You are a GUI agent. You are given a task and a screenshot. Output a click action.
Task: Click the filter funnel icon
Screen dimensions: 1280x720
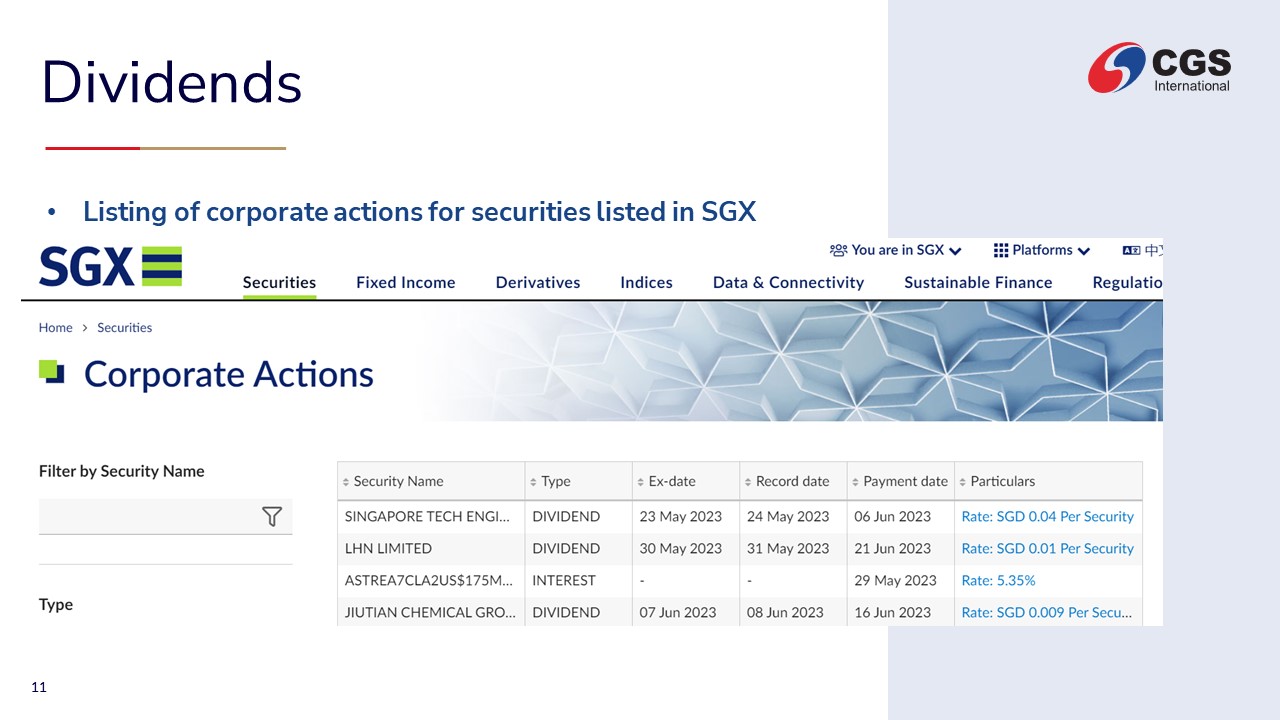[271, 516]
